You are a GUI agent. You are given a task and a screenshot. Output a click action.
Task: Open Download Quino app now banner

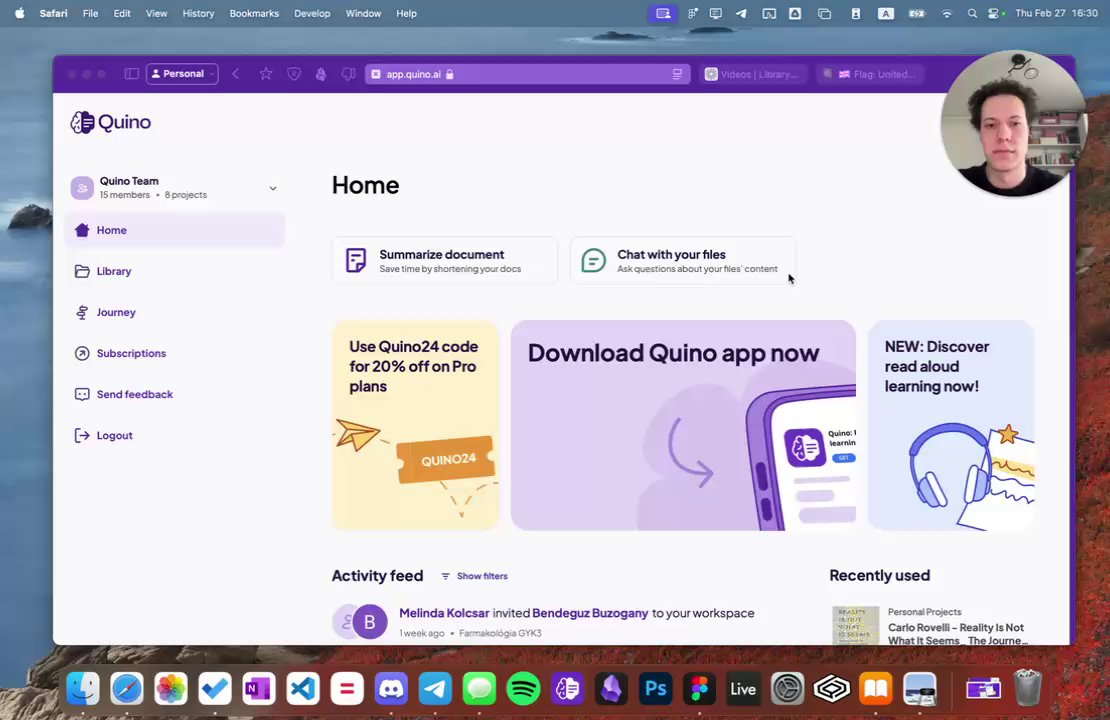pyautogui.click(x=683, y=425)
